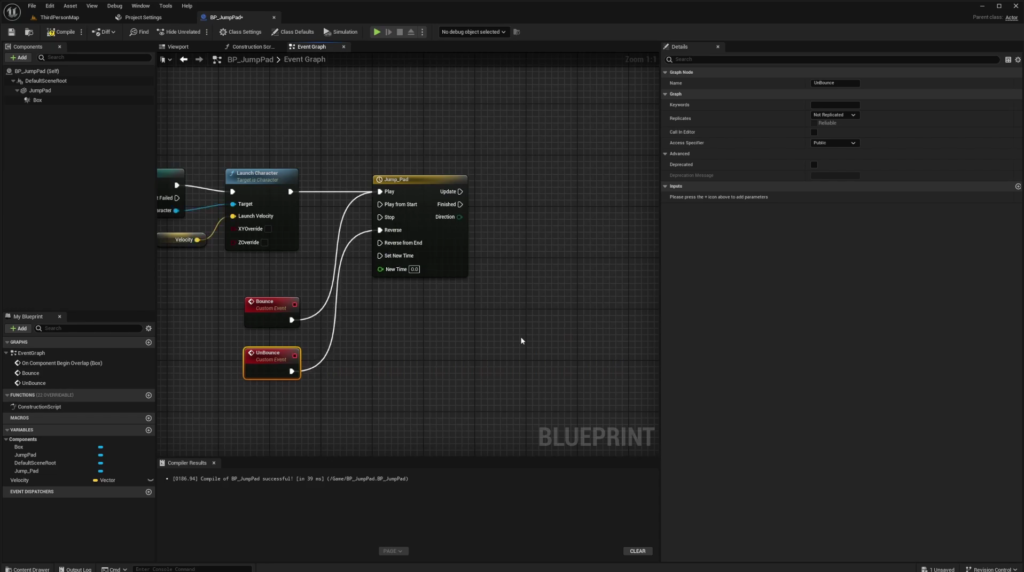The height and width of the screenshot is (572, 1024).
Task: Open the compile options three-dot menu
Action: tap(82, 32)
